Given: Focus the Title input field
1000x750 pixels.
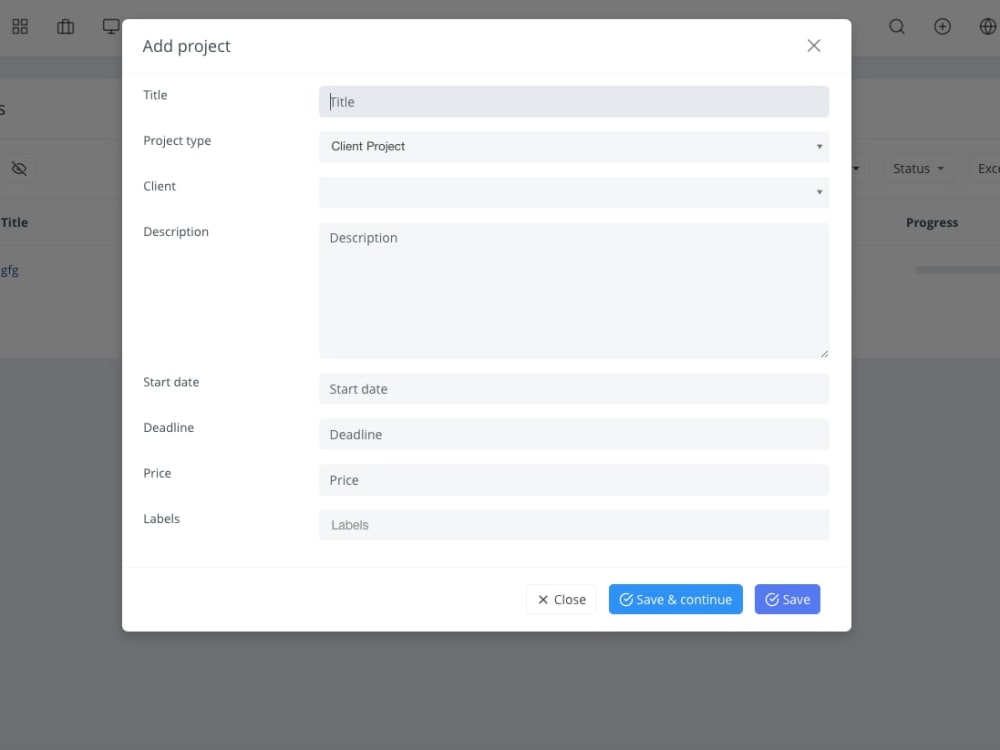Looking at the screenshot, I should 574,101.
